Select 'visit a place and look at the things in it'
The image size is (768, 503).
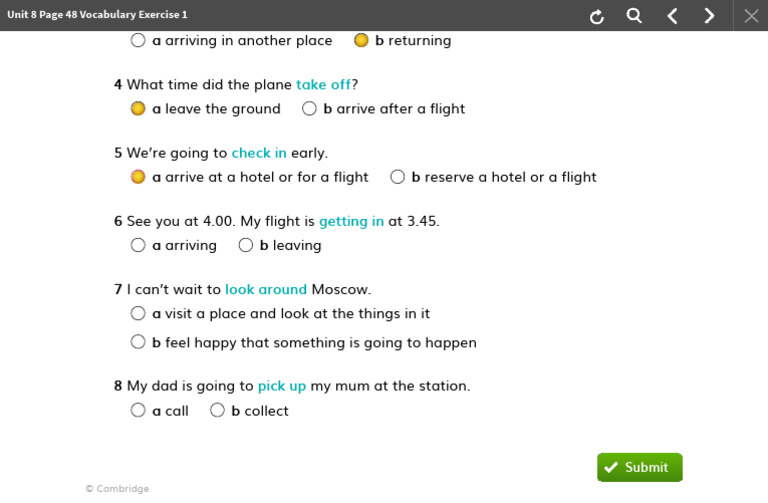pyautogui.click(x=138, y=313)
